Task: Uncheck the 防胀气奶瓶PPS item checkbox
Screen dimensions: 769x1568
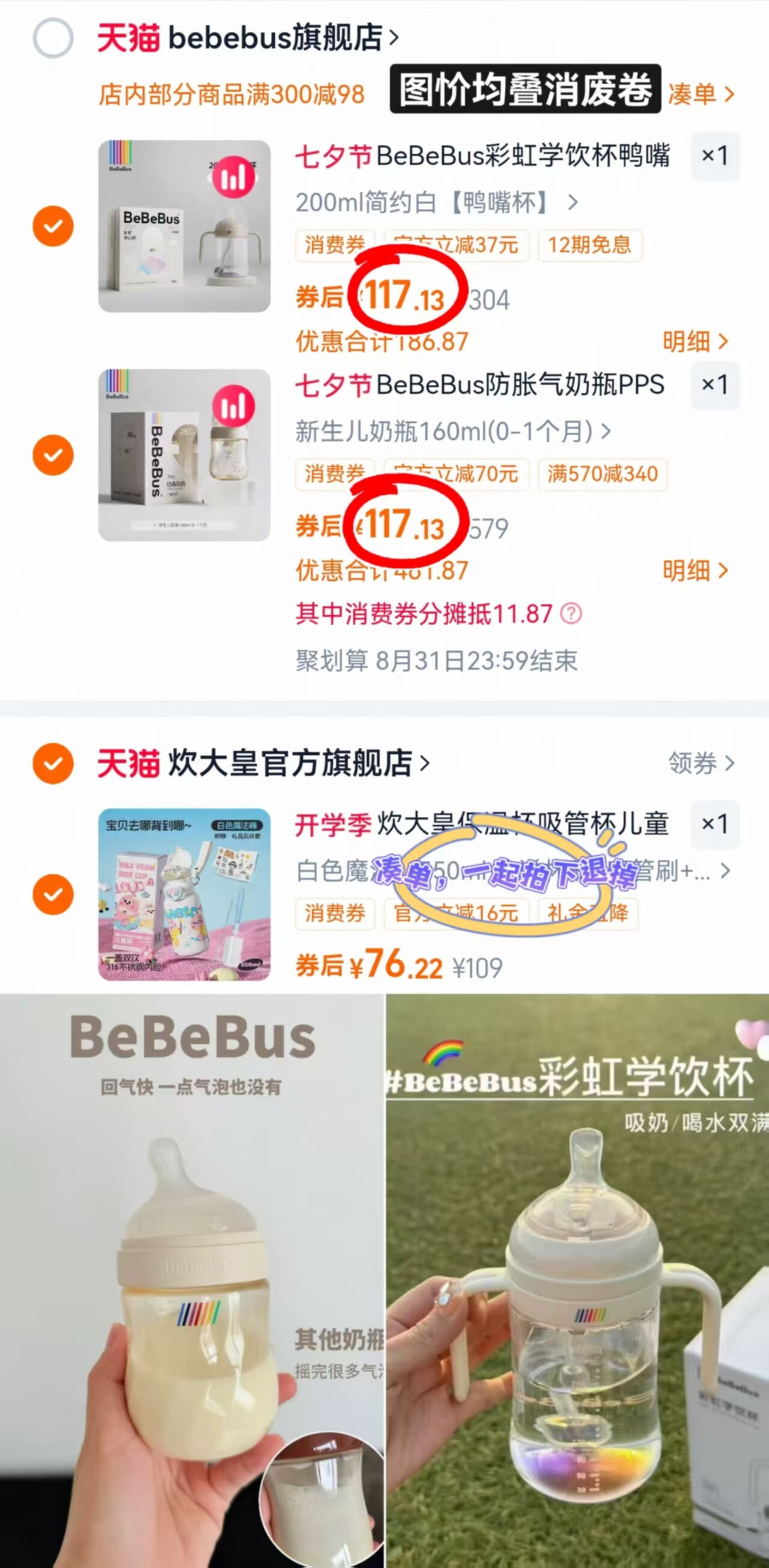Action: pos(53,455)
